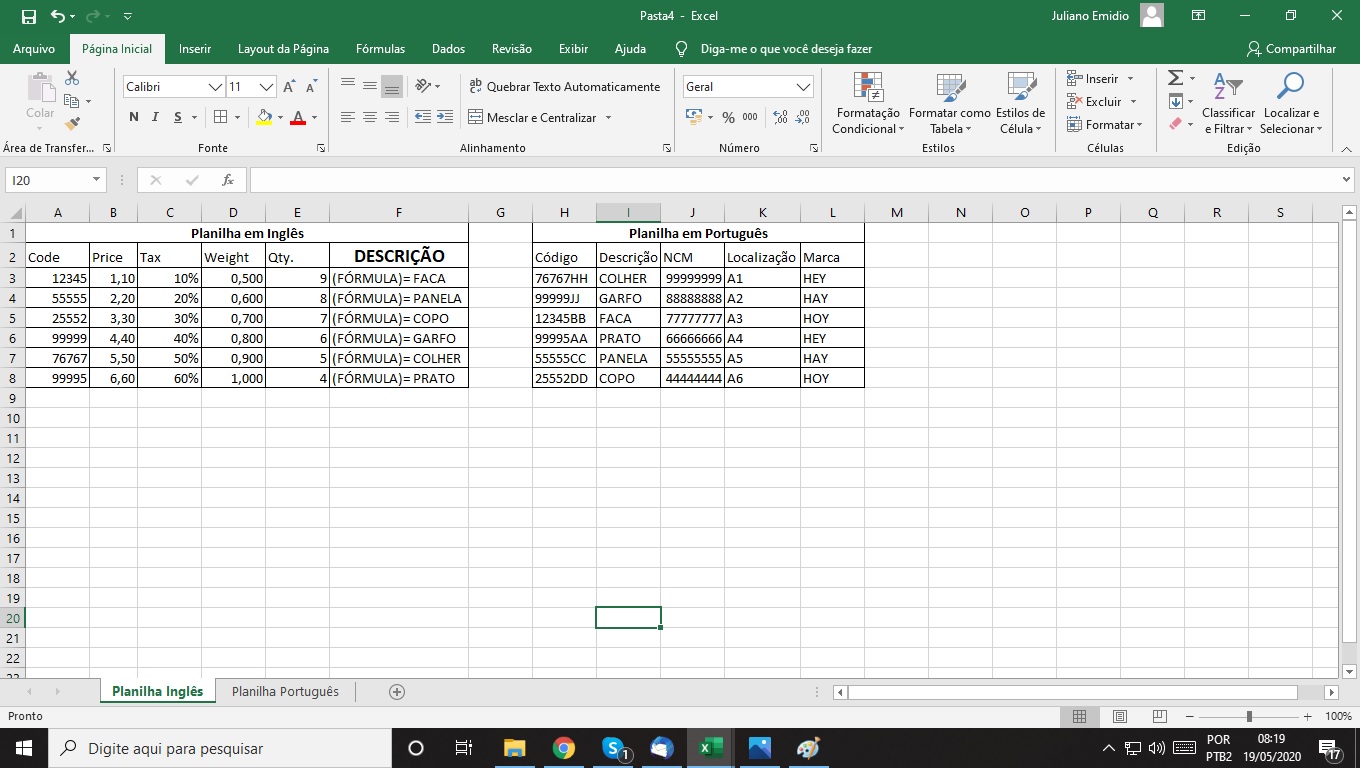Open File Explorer from taskbar

[x=514, y=748]
